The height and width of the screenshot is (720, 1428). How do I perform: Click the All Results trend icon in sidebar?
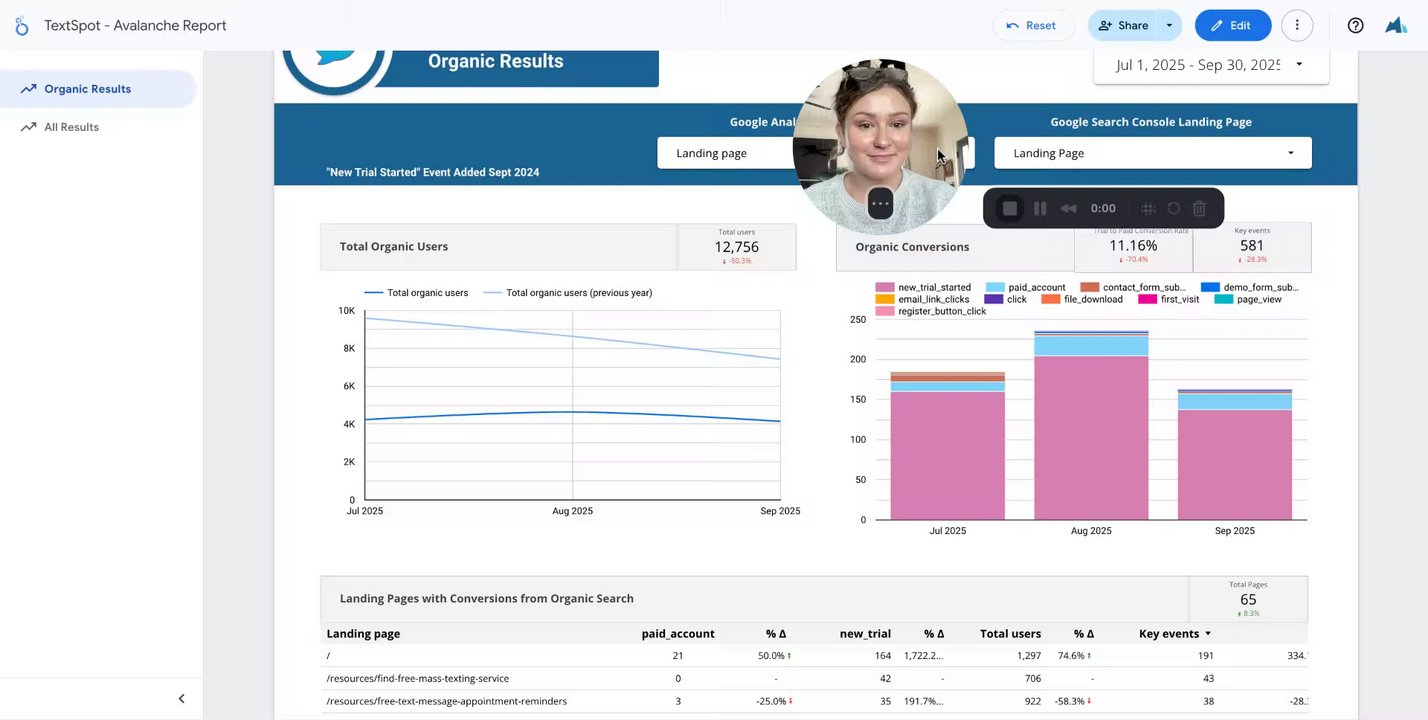[x=28, y=127]
